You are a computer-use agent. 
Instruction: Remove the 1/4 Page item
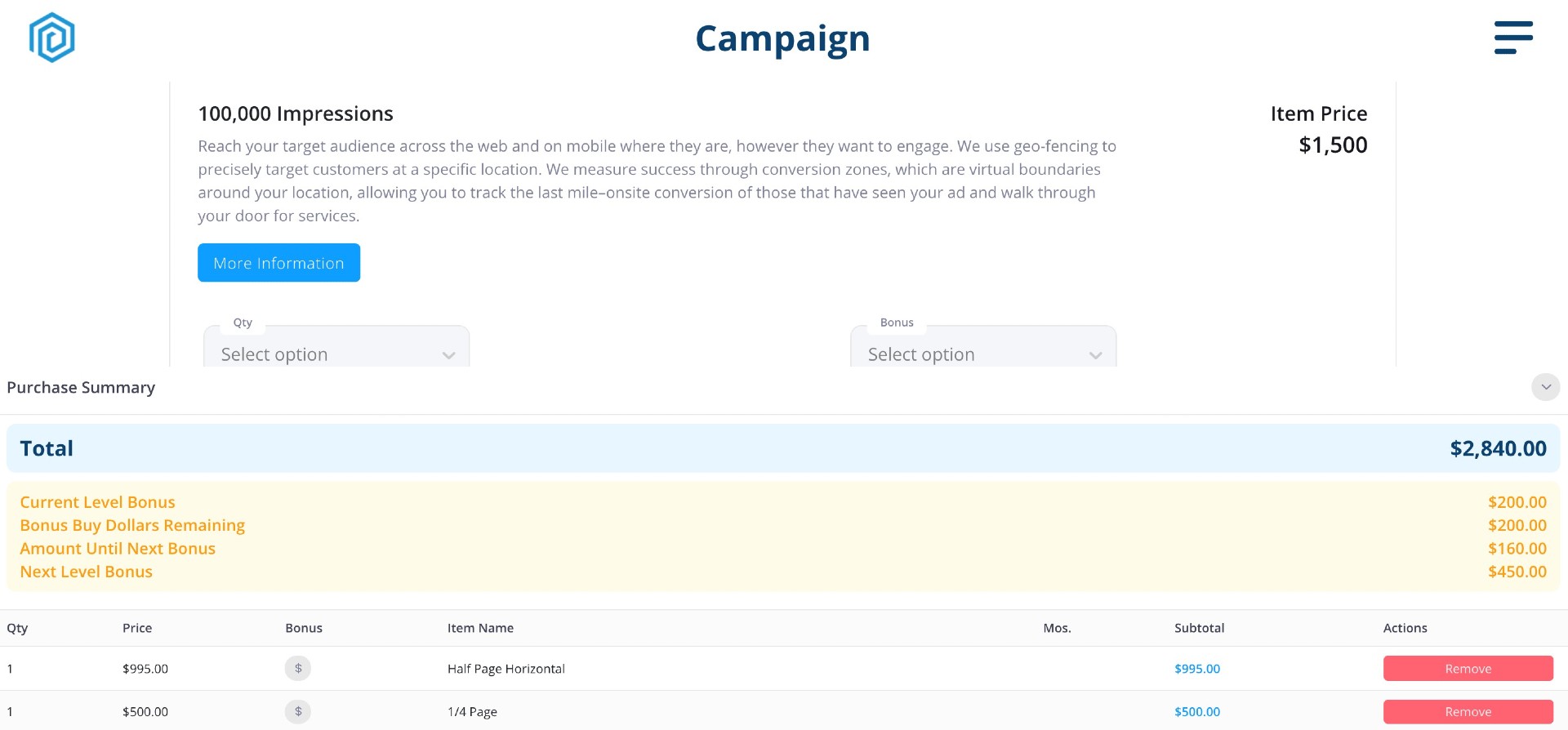tap(1468, 712)
